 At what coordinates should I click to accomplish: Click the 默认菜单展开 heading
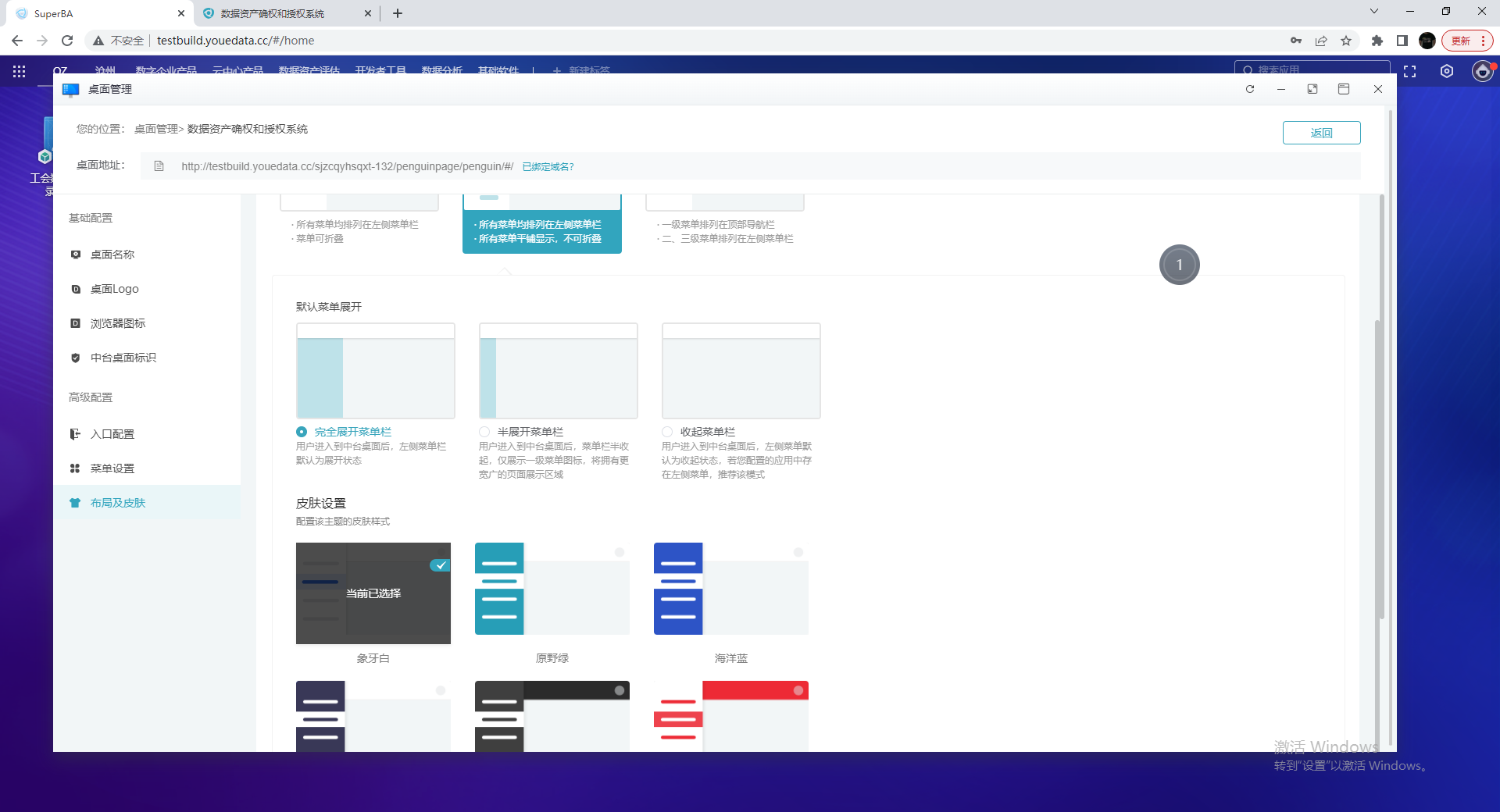click(x=329, y=307)
